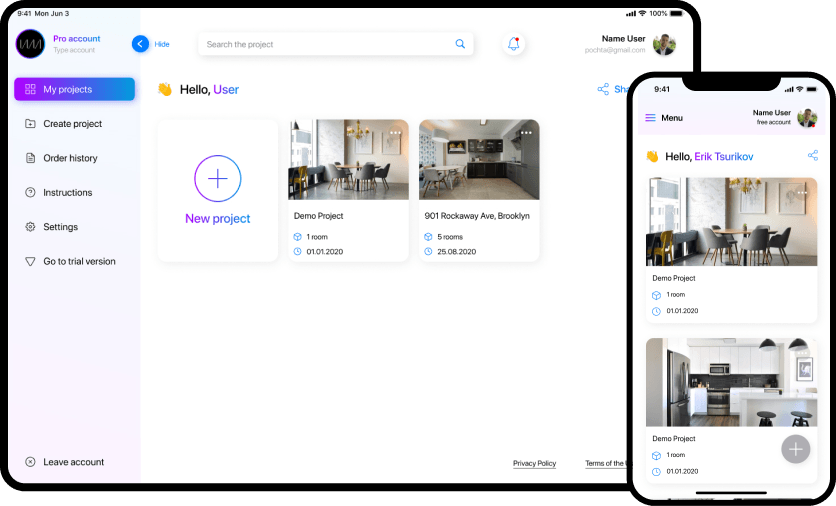
Task: Click phone battery status icon
Action: 811,89
